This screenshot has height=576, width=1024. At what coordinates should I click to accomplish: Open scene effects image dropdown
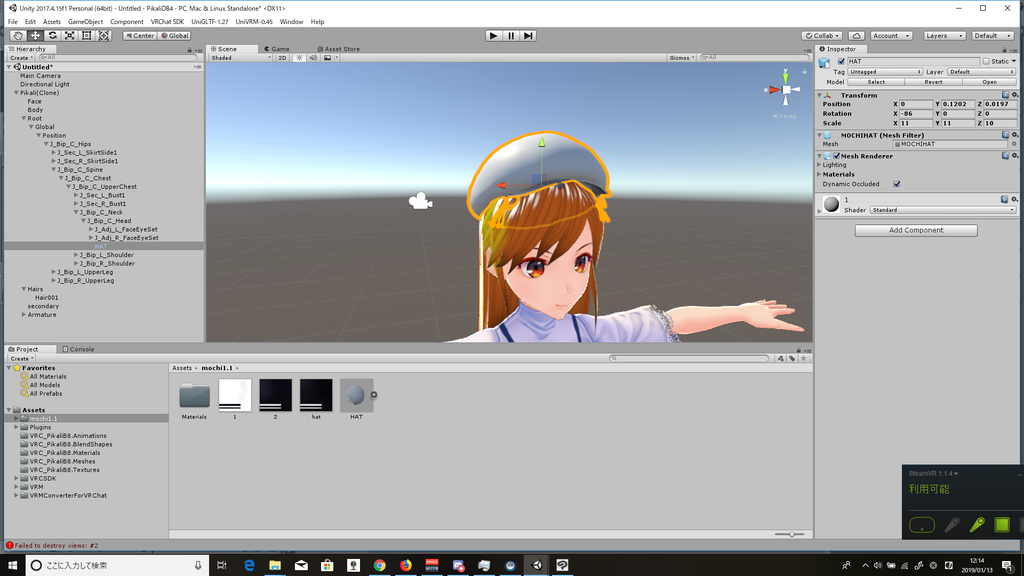pos(330,57)
